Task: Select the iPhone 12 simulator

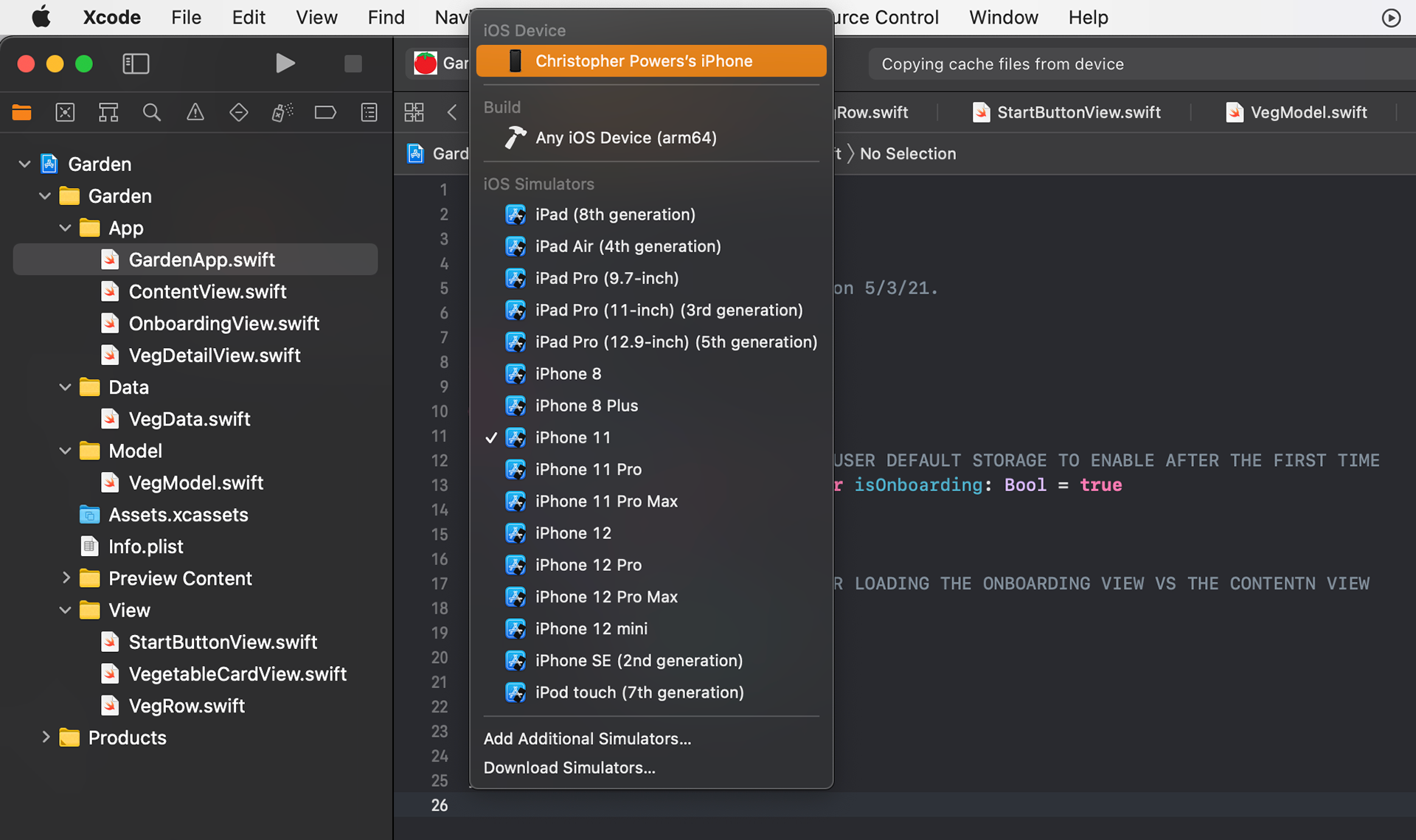Action: pos(651,533)
